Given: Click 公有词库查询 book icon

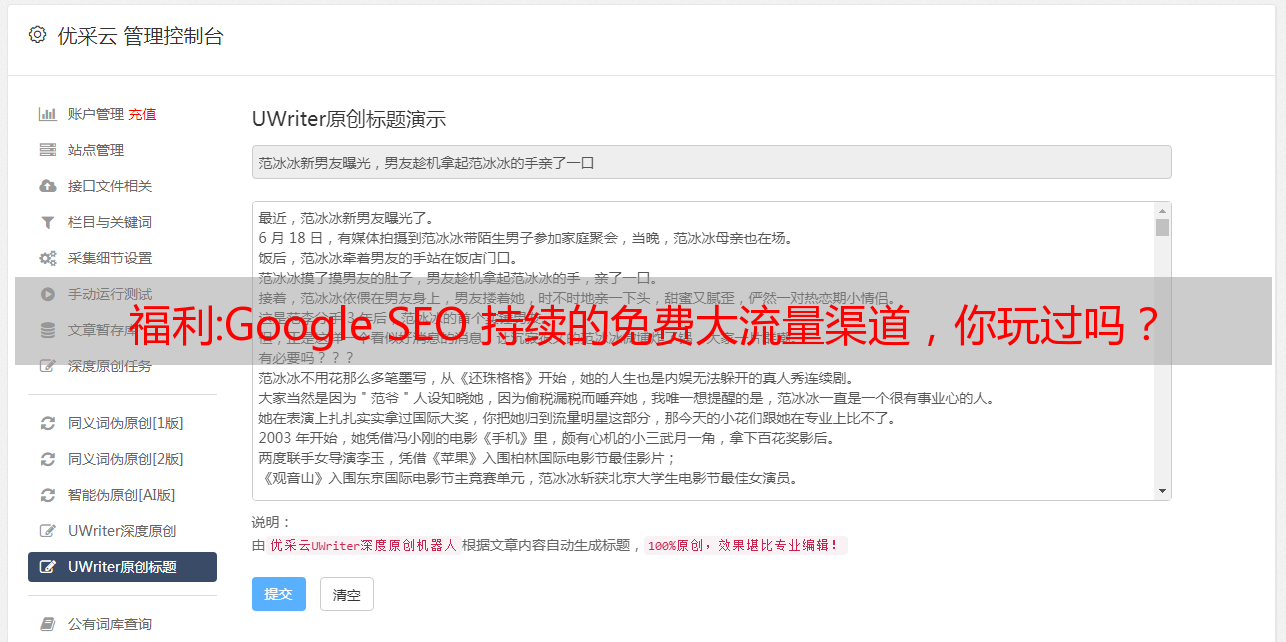Looking at the screenshot, I should pos(47,624).
